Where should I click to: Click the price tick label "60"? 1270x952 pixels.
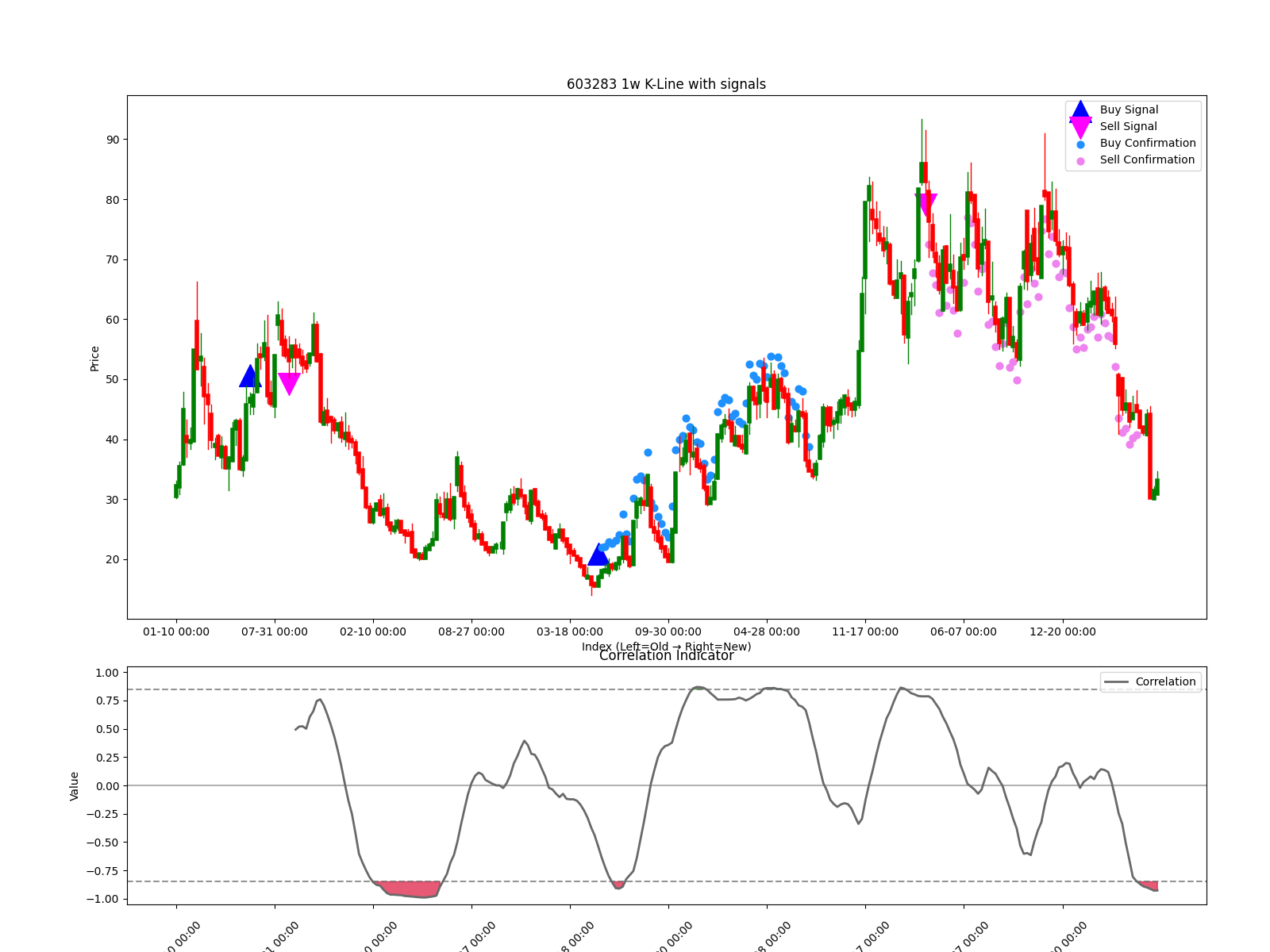coord(113,320)
